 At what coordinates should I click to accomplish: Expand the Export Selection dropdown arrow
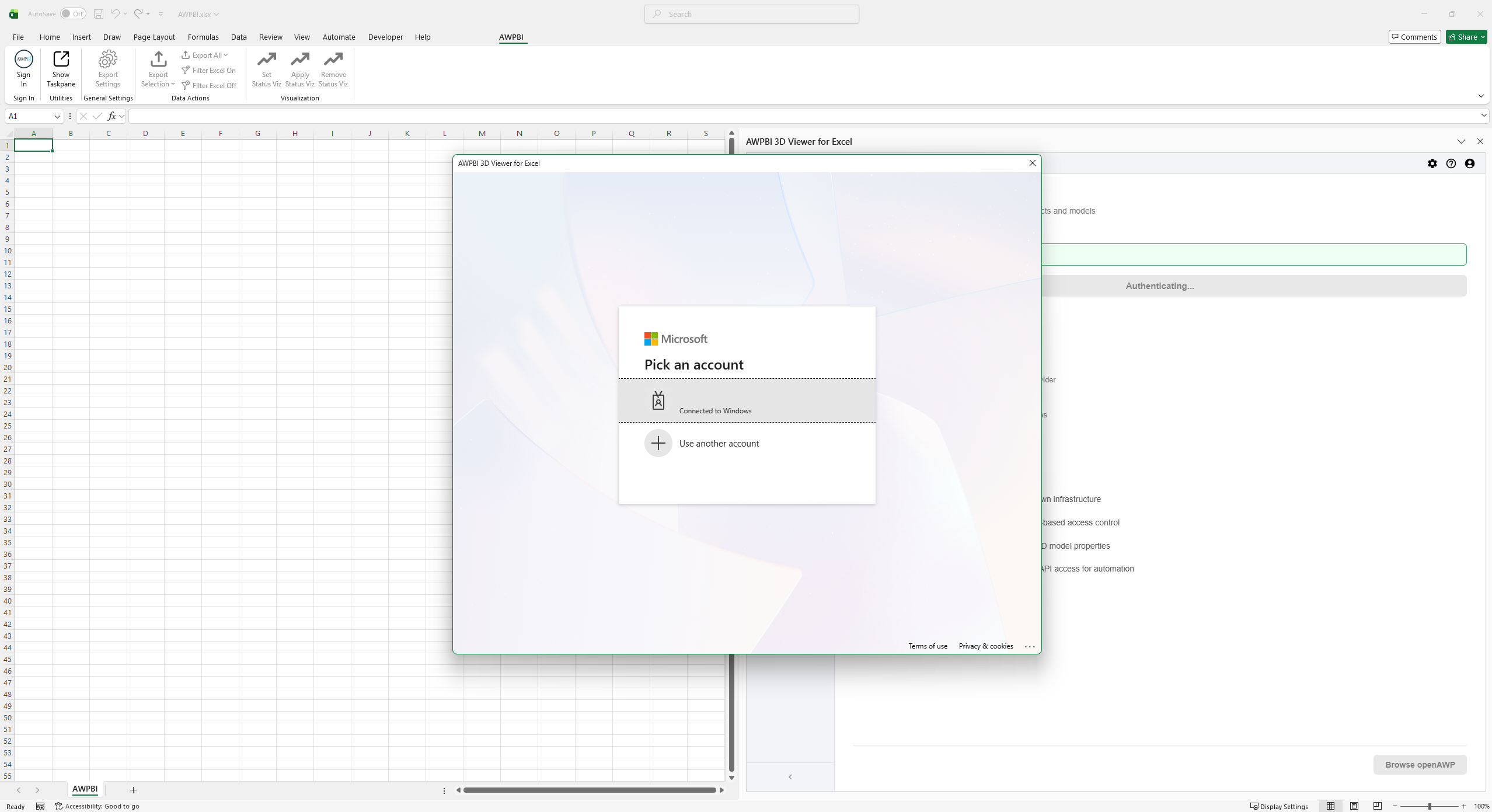pos(173,84)
